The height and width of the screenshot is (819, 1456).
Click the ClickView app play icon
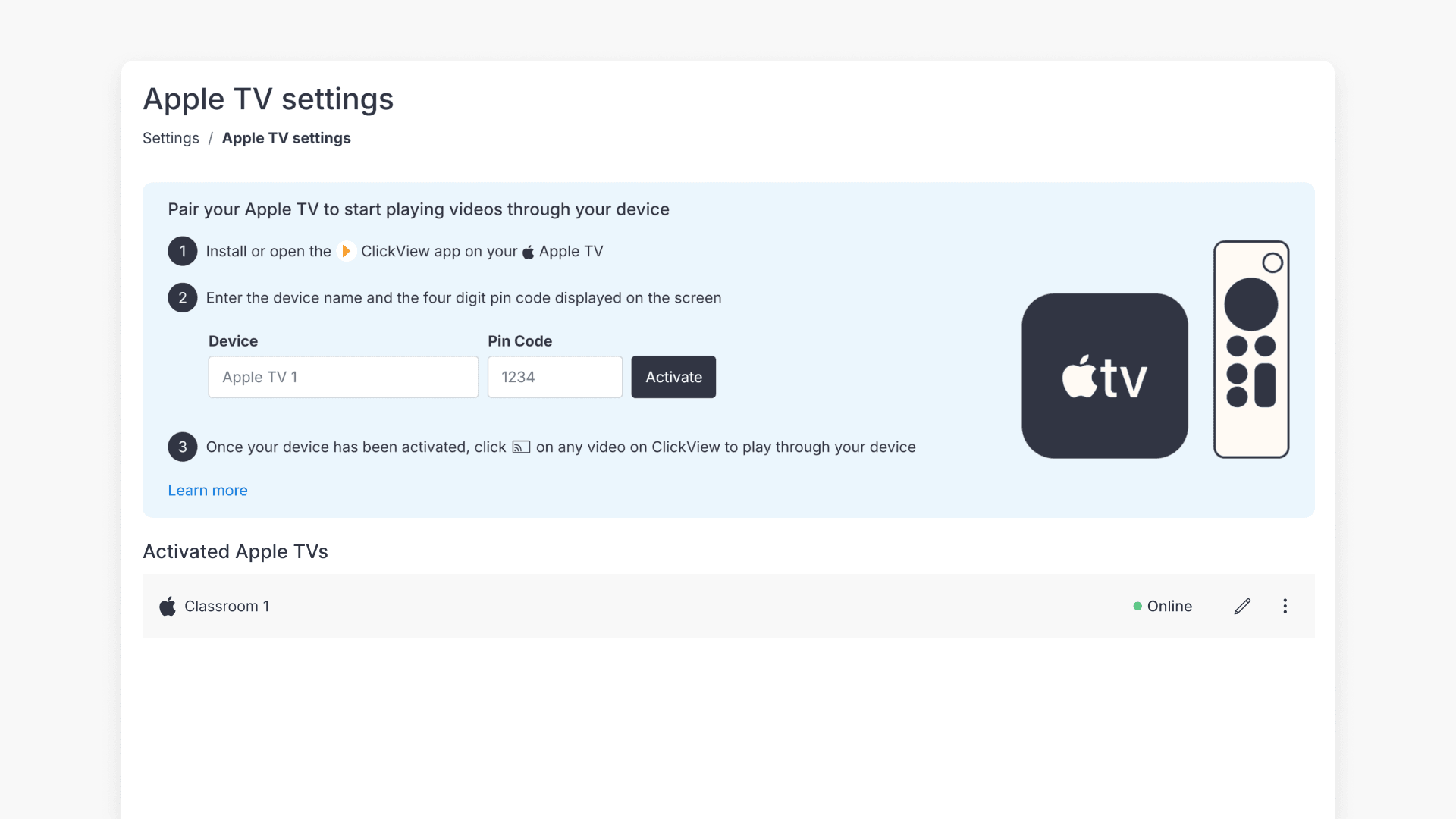point(347,251)
